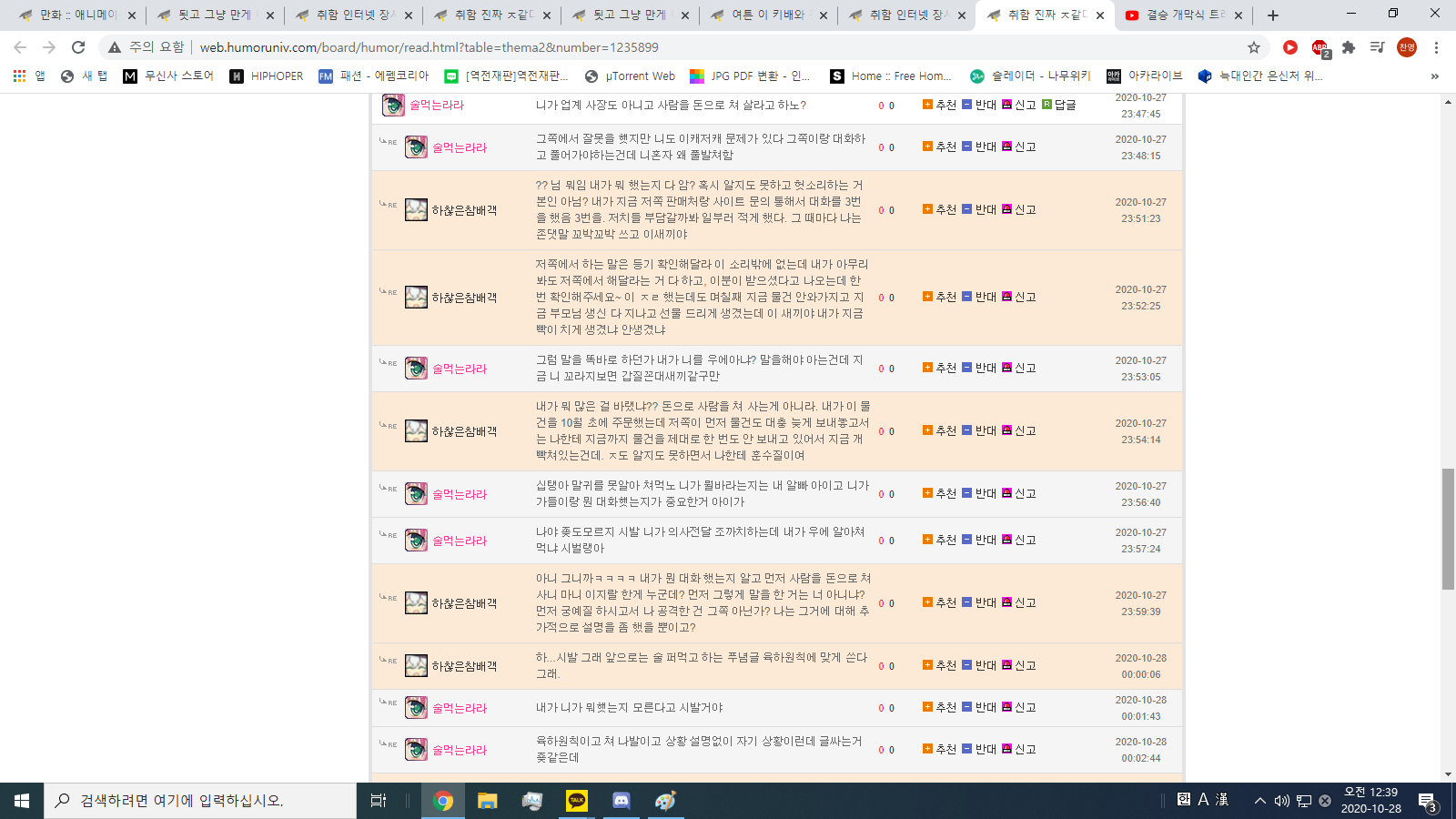The width and height of the screenshot is (1456, 819).
Task: Open the apps grid in bookmarks bar
Action: [x=19, y=76]
